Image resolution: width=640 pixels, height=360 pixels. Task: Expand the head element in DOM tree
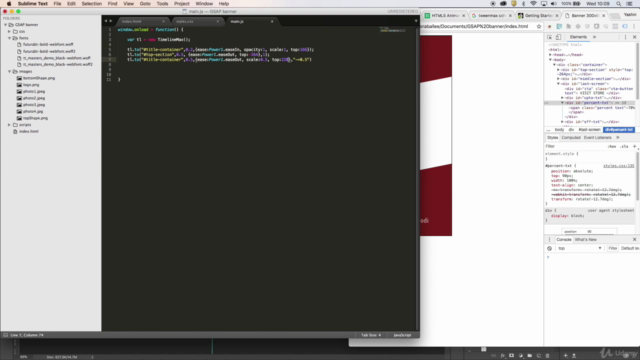tap(550, 55)
